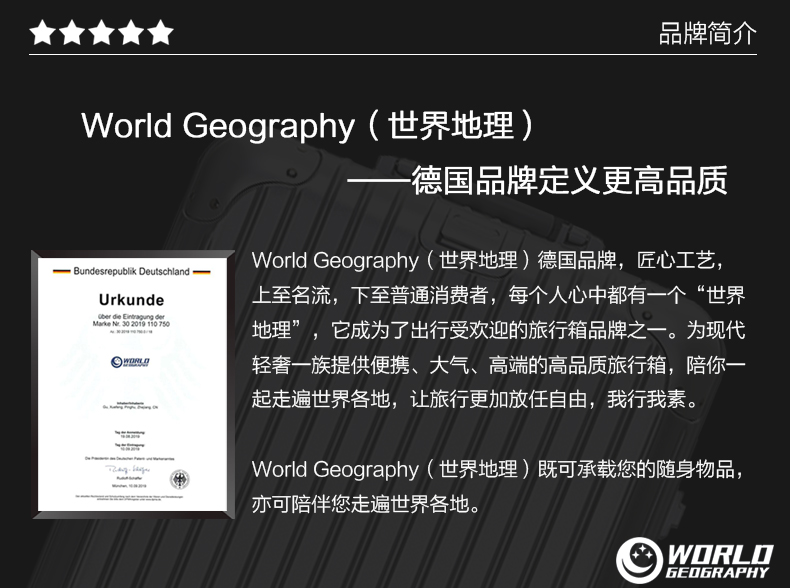Click the subtitle 德国品牌定义更高品质
This screenshot has height=588, width=790.
[x=570, y=180]
